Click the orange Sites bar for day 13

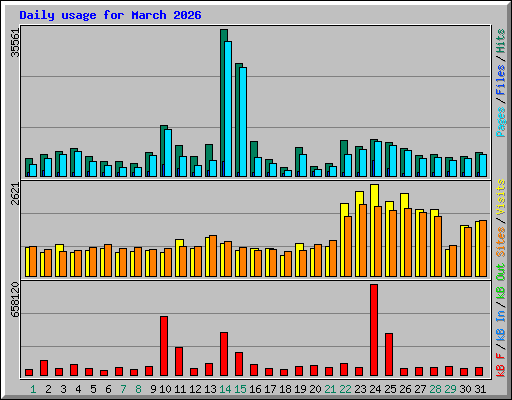click(213, 256)
